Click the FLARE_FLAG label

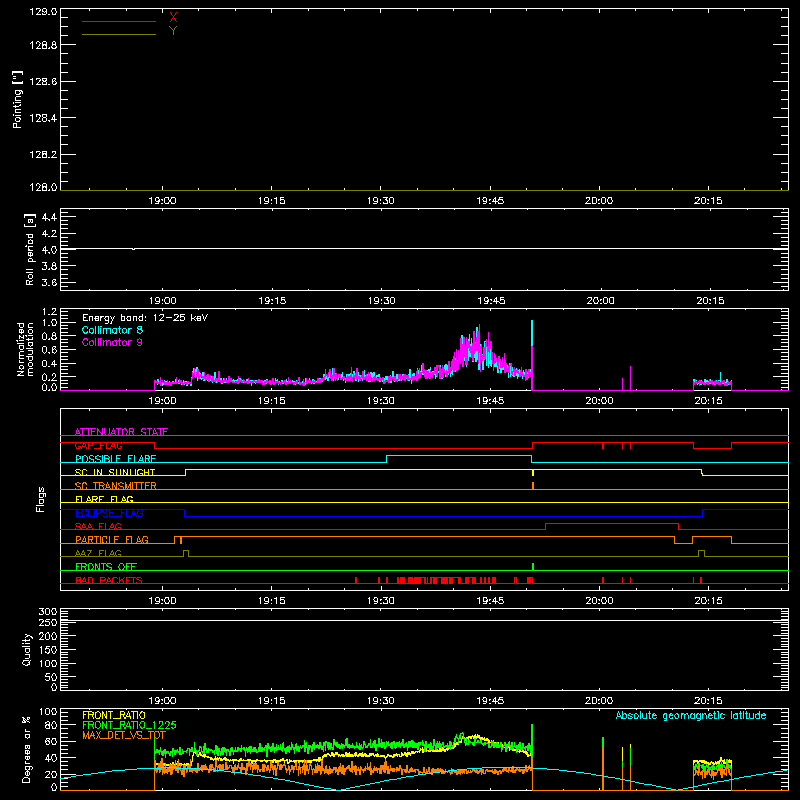point(104,499)
